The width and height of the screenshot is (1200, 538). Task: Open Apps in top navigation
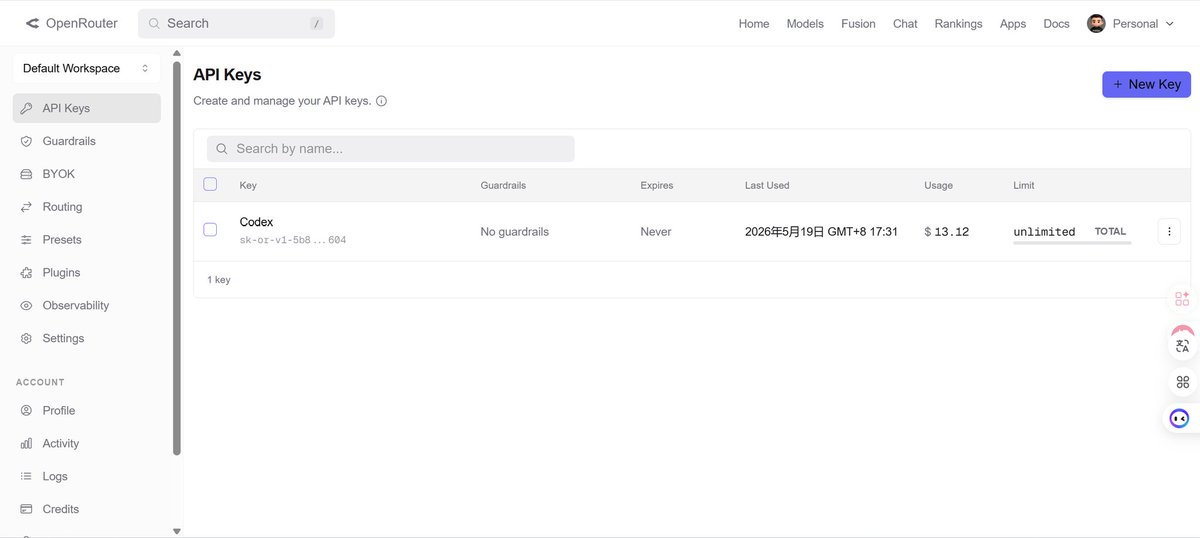pos(1013,24)
